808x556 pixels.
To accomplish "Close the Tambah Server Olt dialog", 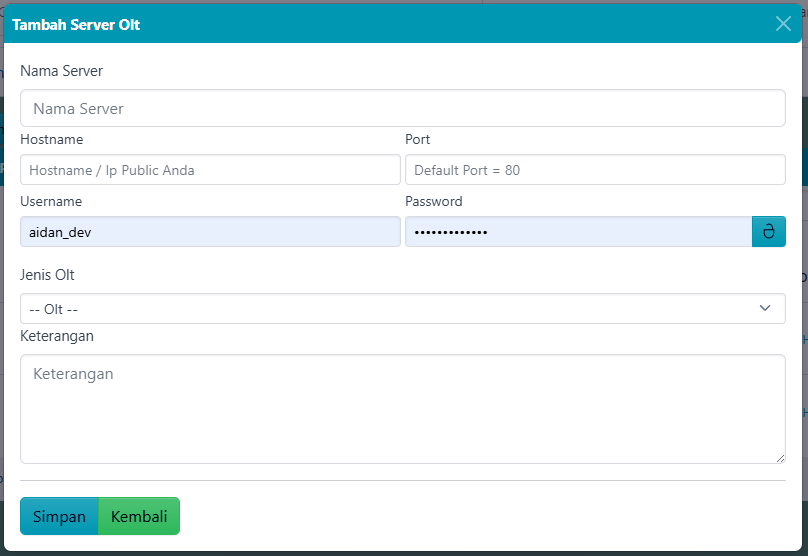I will pyautogui.click(x=783, y=24).
